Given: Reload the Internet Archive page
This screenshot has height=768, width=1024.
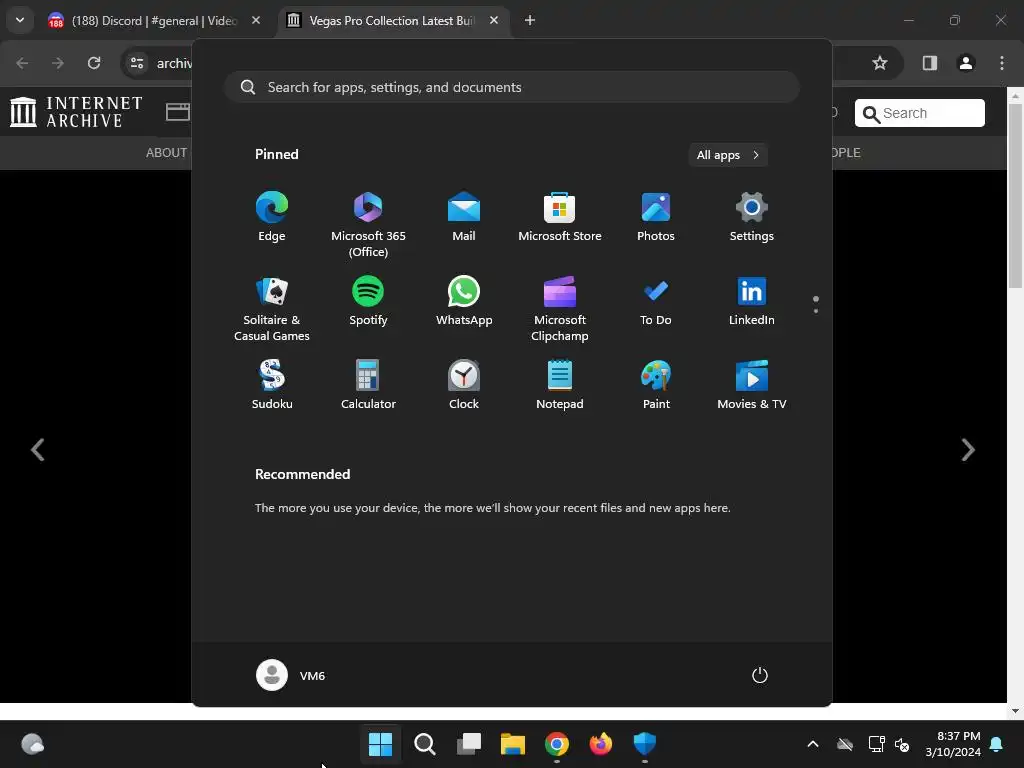Looking at the screenshot, I should coord(94,63).
